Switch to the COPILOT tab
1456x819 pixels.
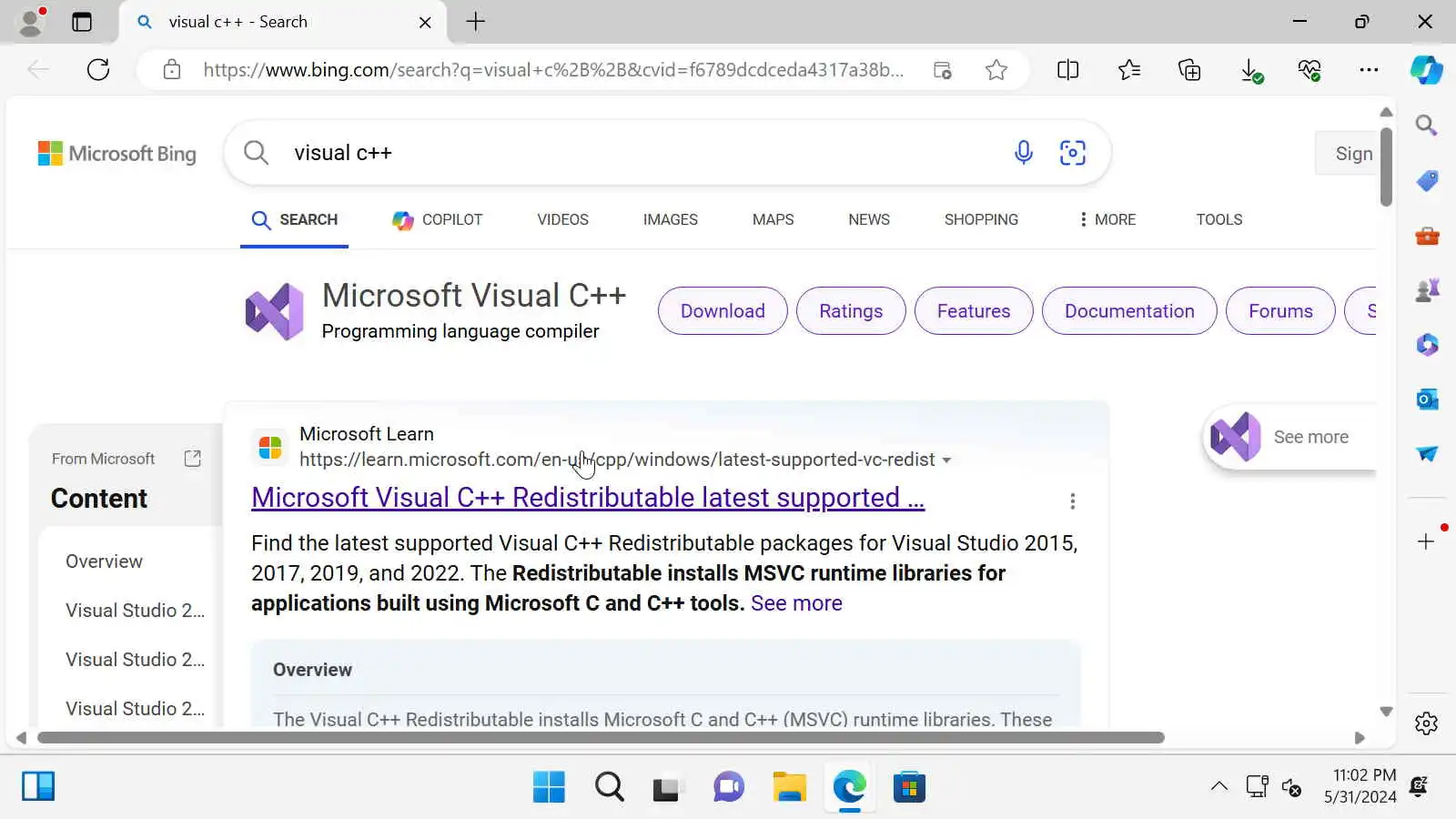(x=438, y=219)
